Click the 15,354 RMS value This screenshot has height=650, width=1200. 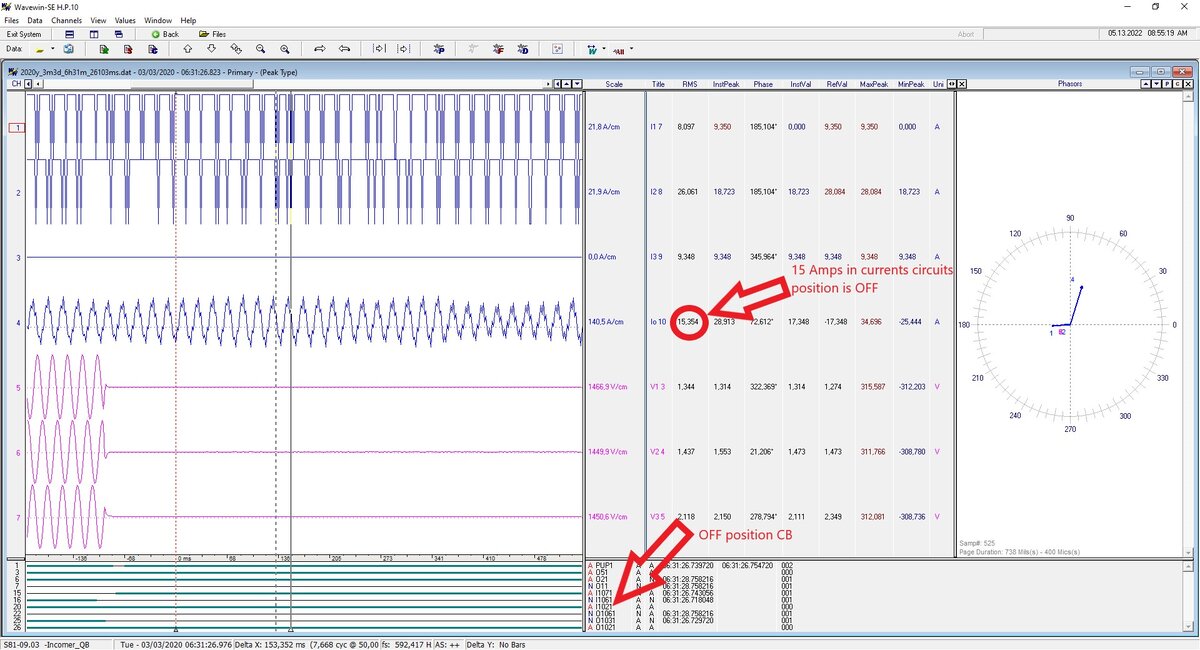(687, 322)
